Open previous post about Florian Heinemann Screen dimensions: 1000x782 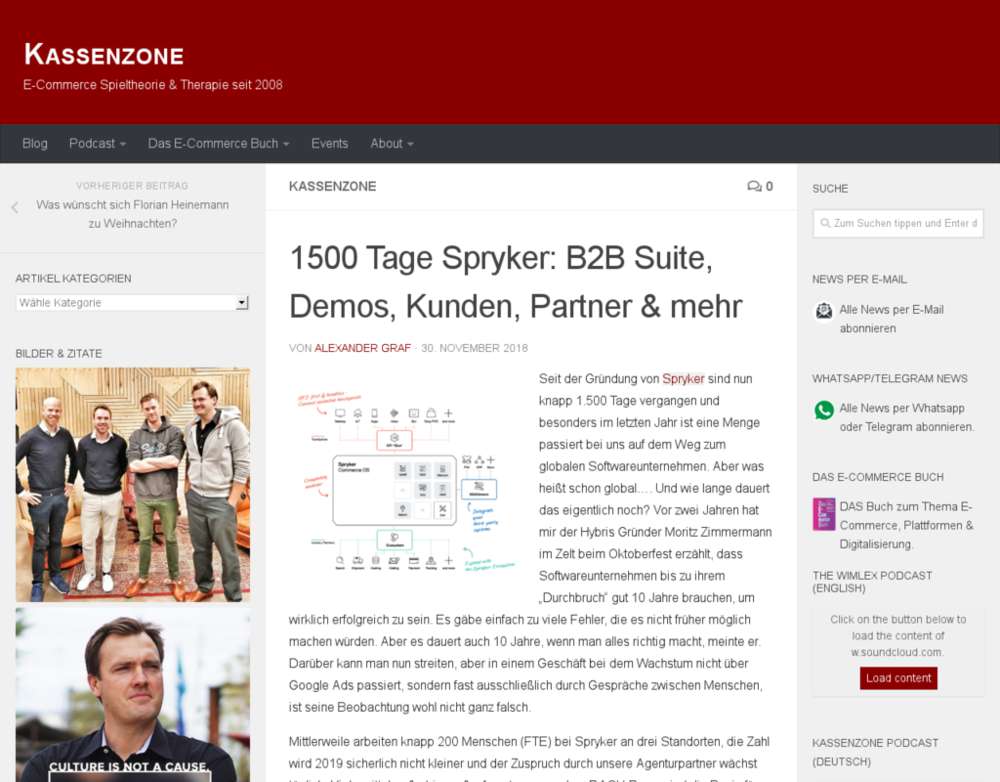coord(133,214)
